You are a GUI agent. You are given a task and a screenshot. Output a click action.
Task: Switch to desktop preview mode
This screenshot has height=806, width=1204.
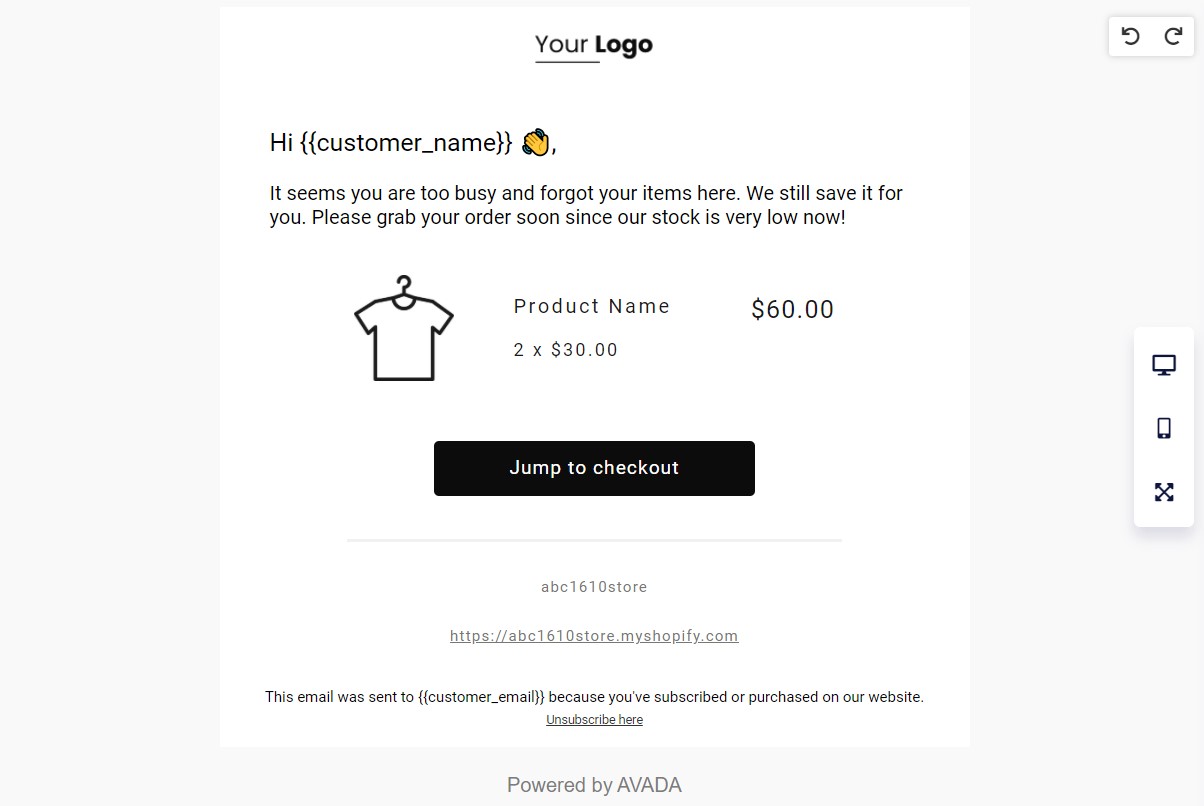(x=1164, y=365)
